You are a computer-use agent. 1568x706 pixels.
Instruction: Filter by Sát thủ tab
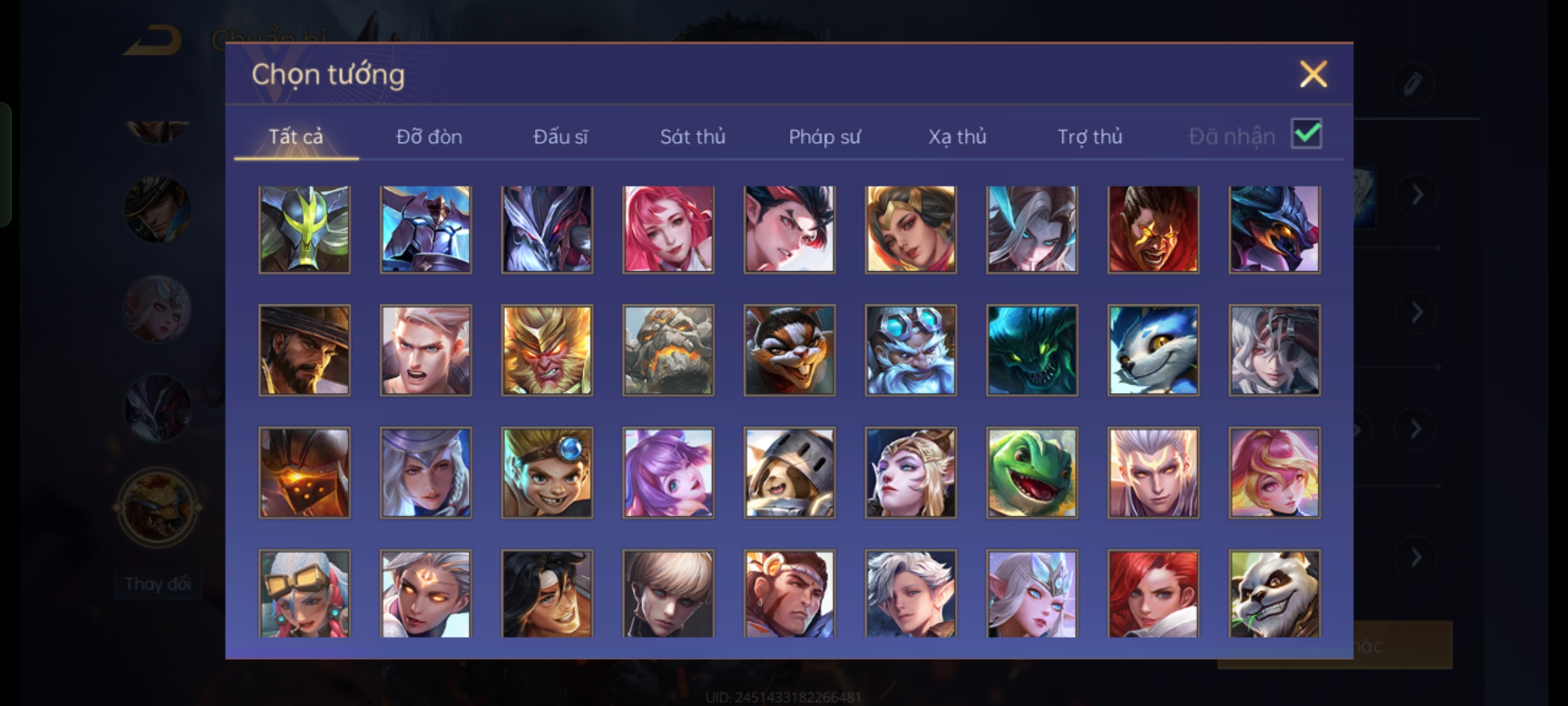click(693, 137)
